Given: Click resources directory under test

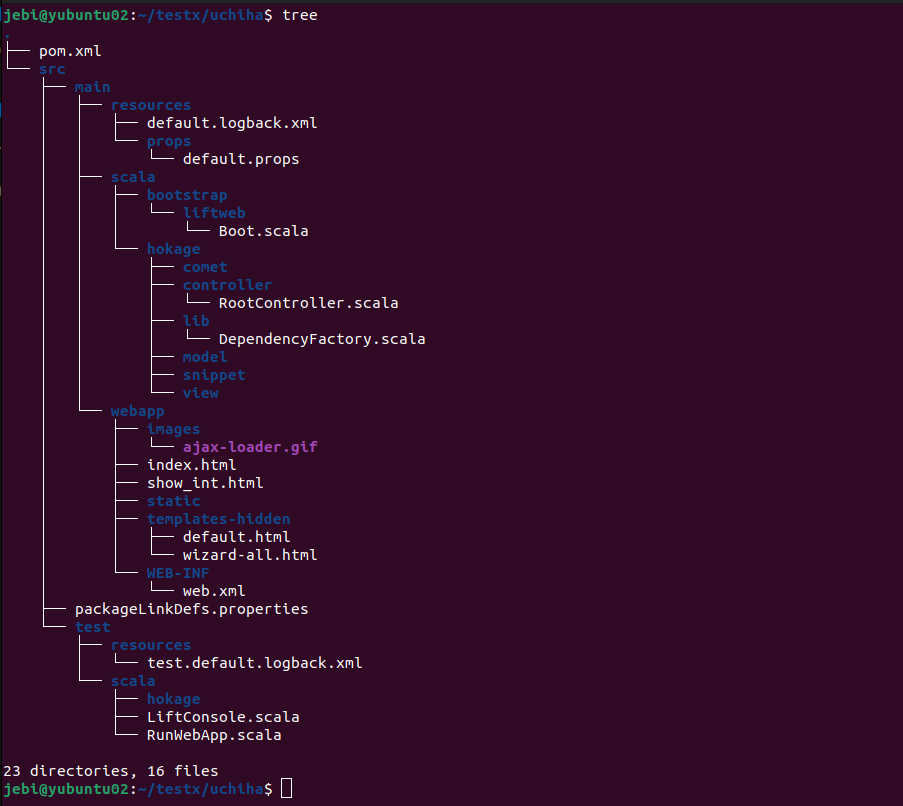Looking at the screenshot, I should (150, 645).
